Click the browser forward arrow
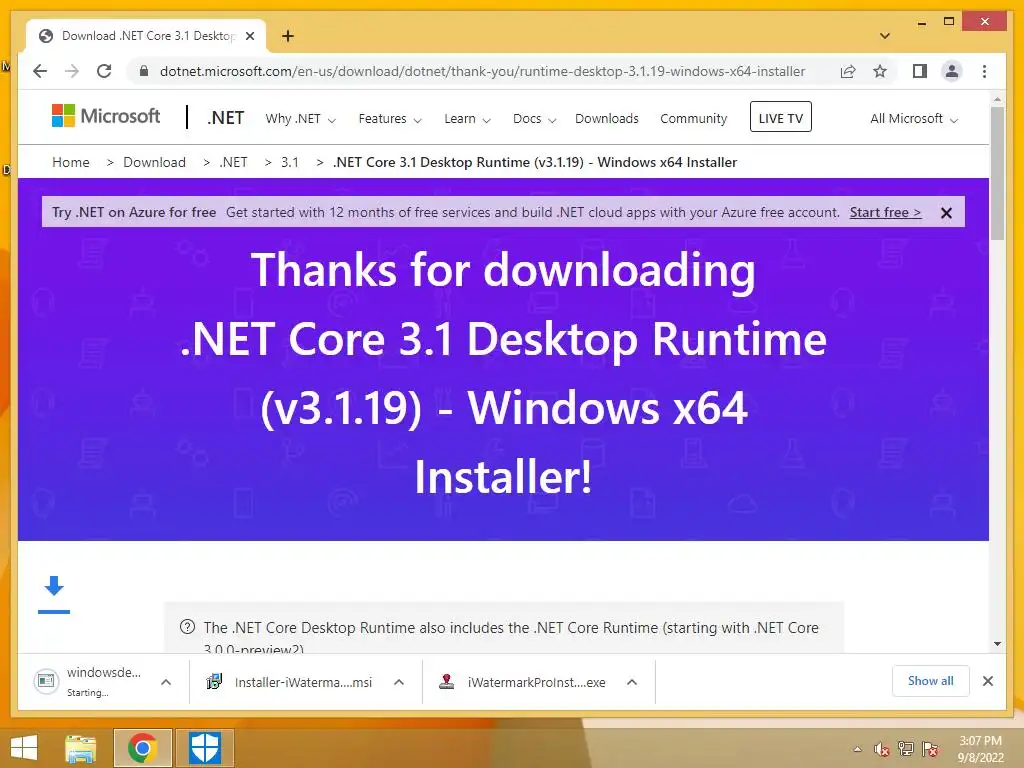 [72, 71]
